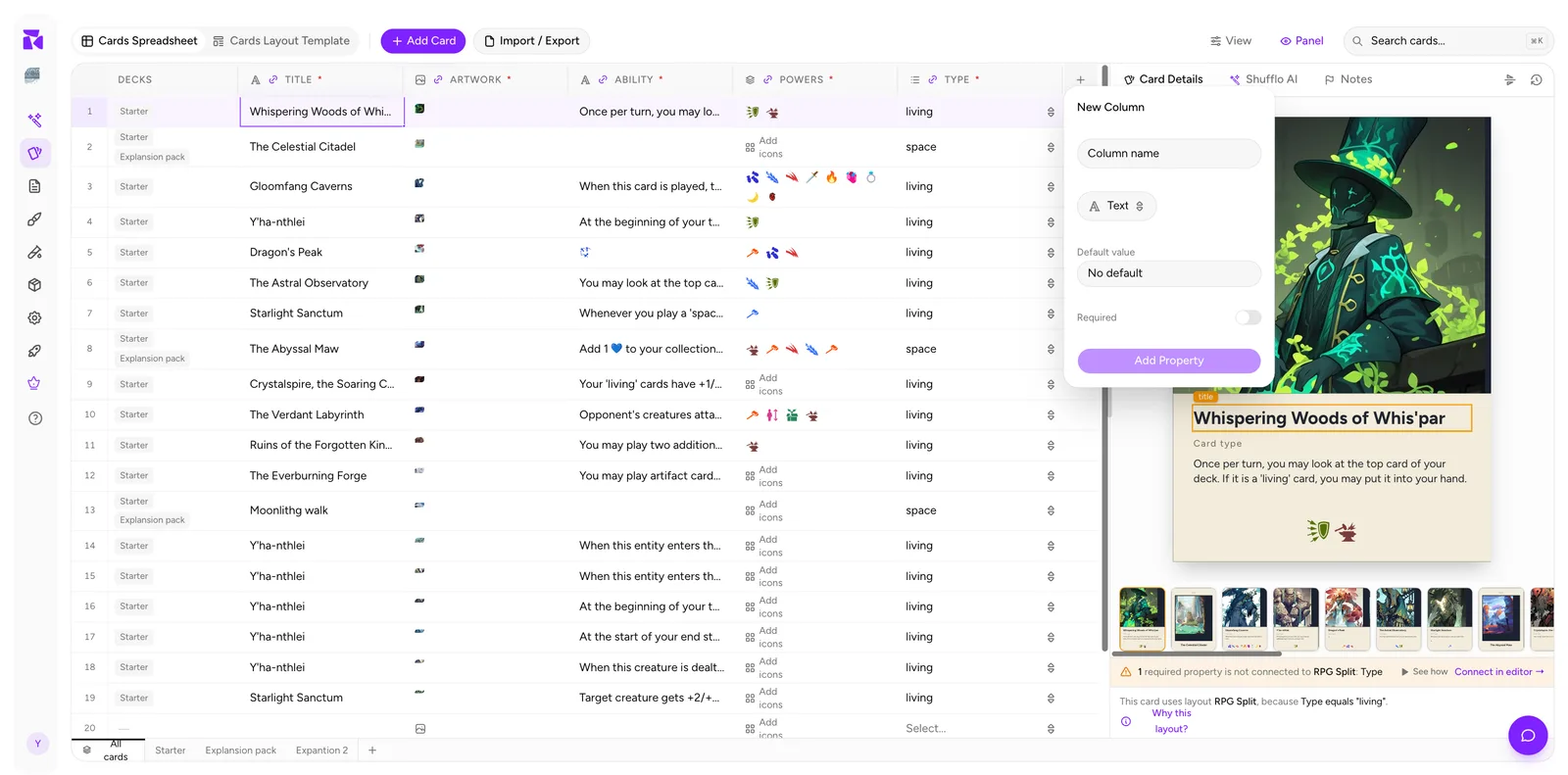Open the help question mark icon

click(x=35, y=418)
